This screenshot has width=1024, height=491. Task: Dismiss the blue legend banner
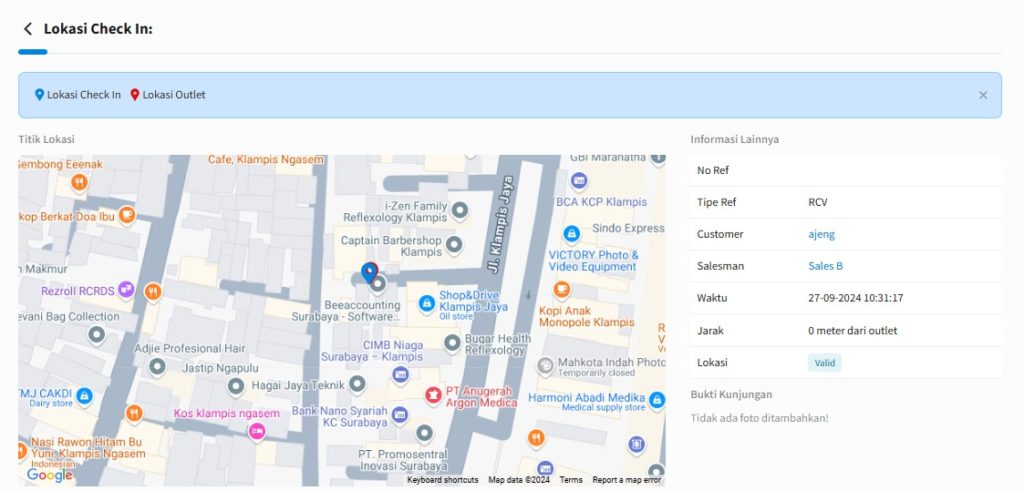tap(983, 95)
